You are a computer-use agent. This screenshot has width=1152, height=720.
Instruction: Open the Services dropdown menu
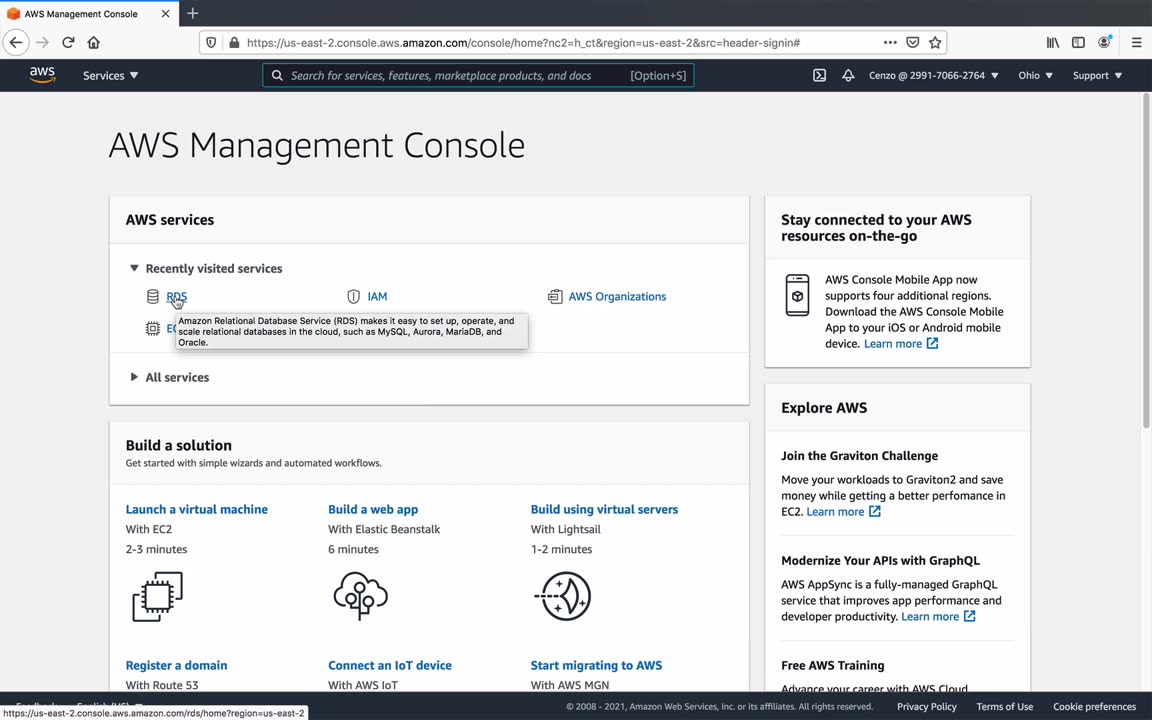click(110, 75)
